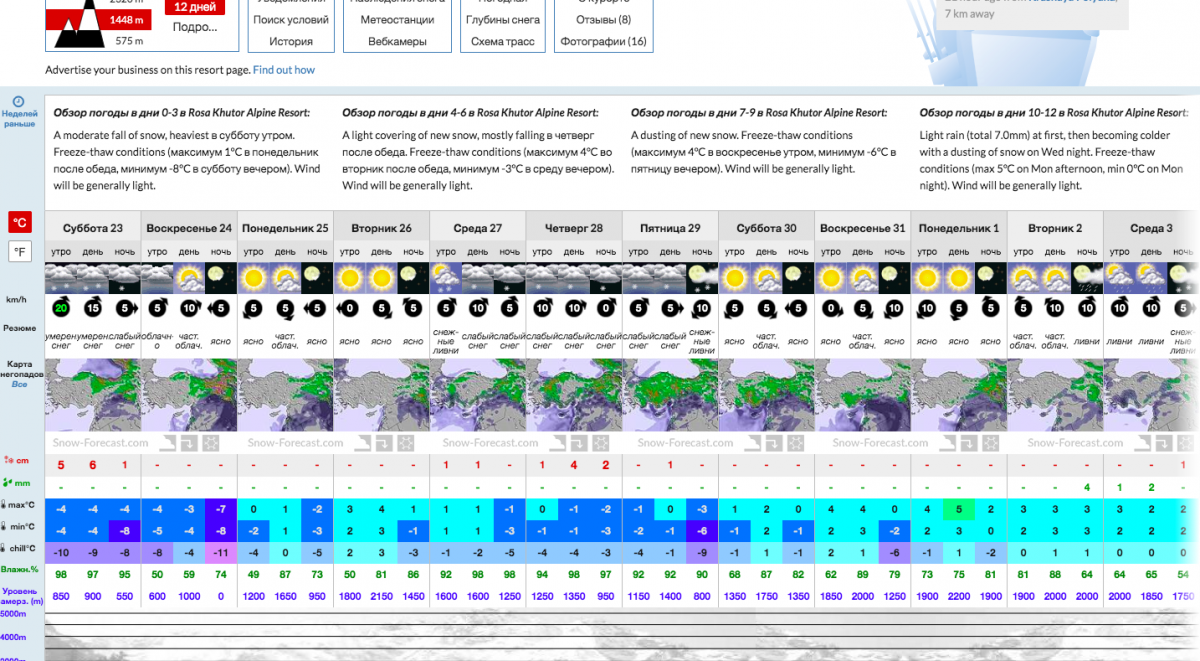Click the Суббота 23 day header
Screen dimensions: 1200x661
93,228
